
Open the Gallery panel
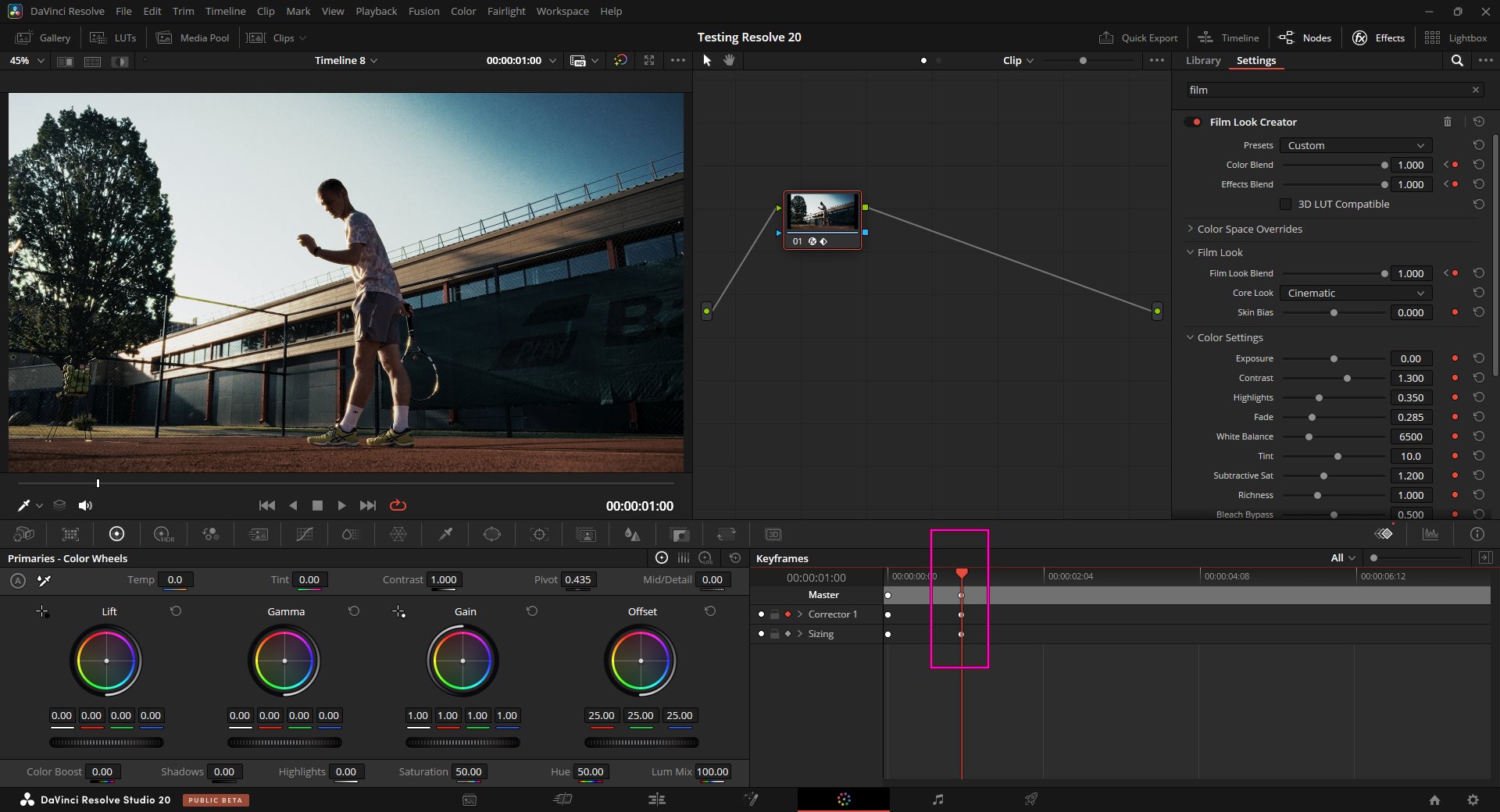point(44,37)
